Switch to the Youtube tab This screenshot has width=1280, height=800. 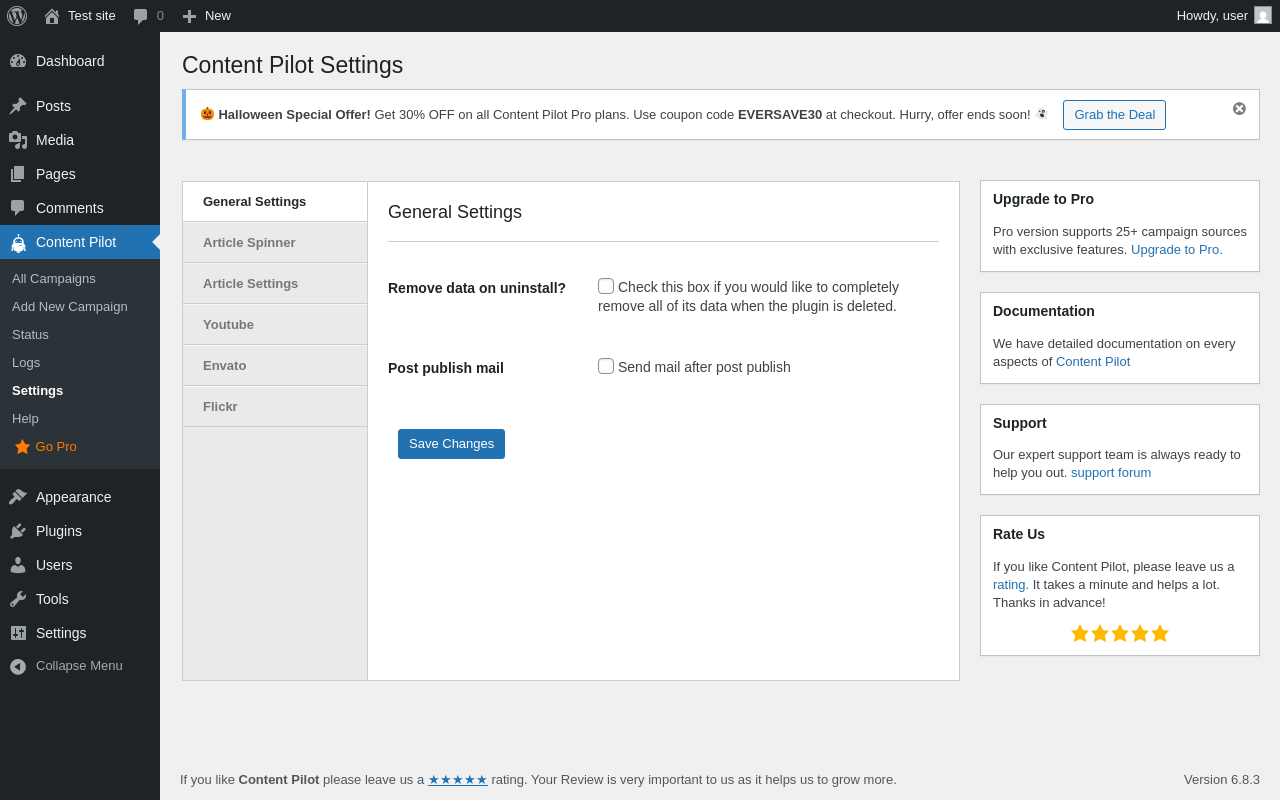point(228,325)
